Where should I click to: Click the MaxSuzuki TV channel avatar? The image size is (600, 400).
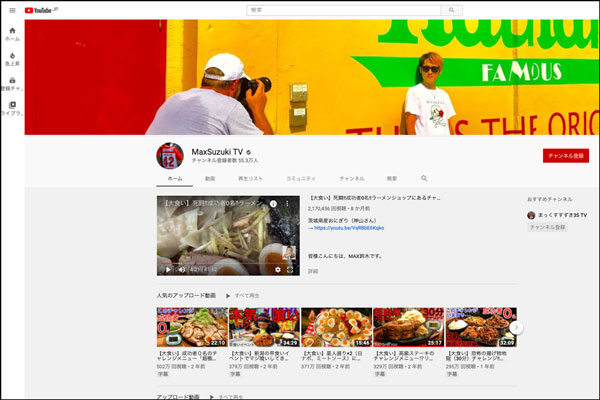tap(169, 156)
